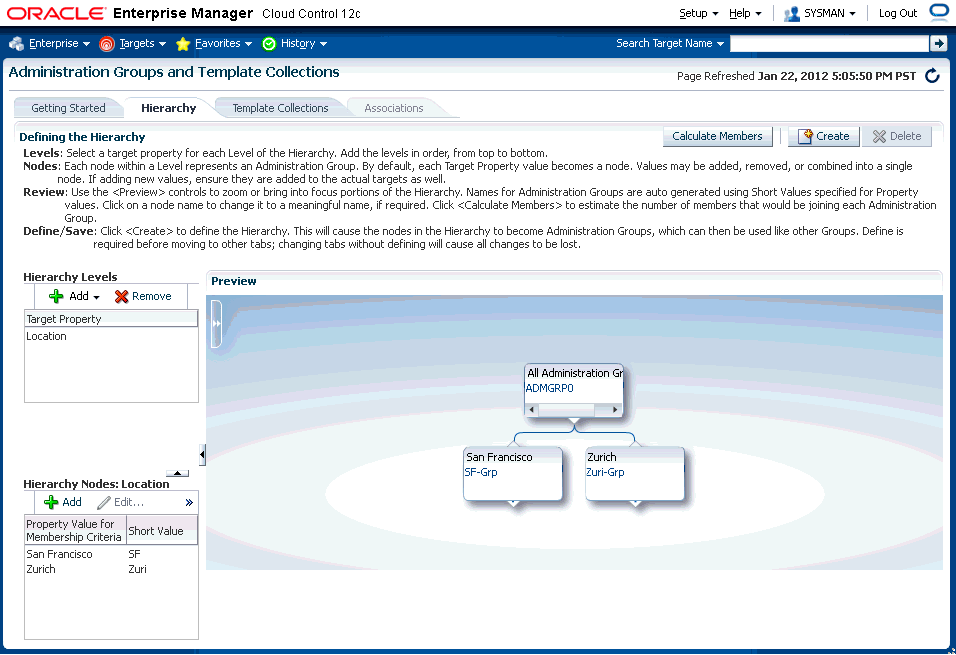Click right scroll arrow in ADMGRP0 node

(615, 410)
